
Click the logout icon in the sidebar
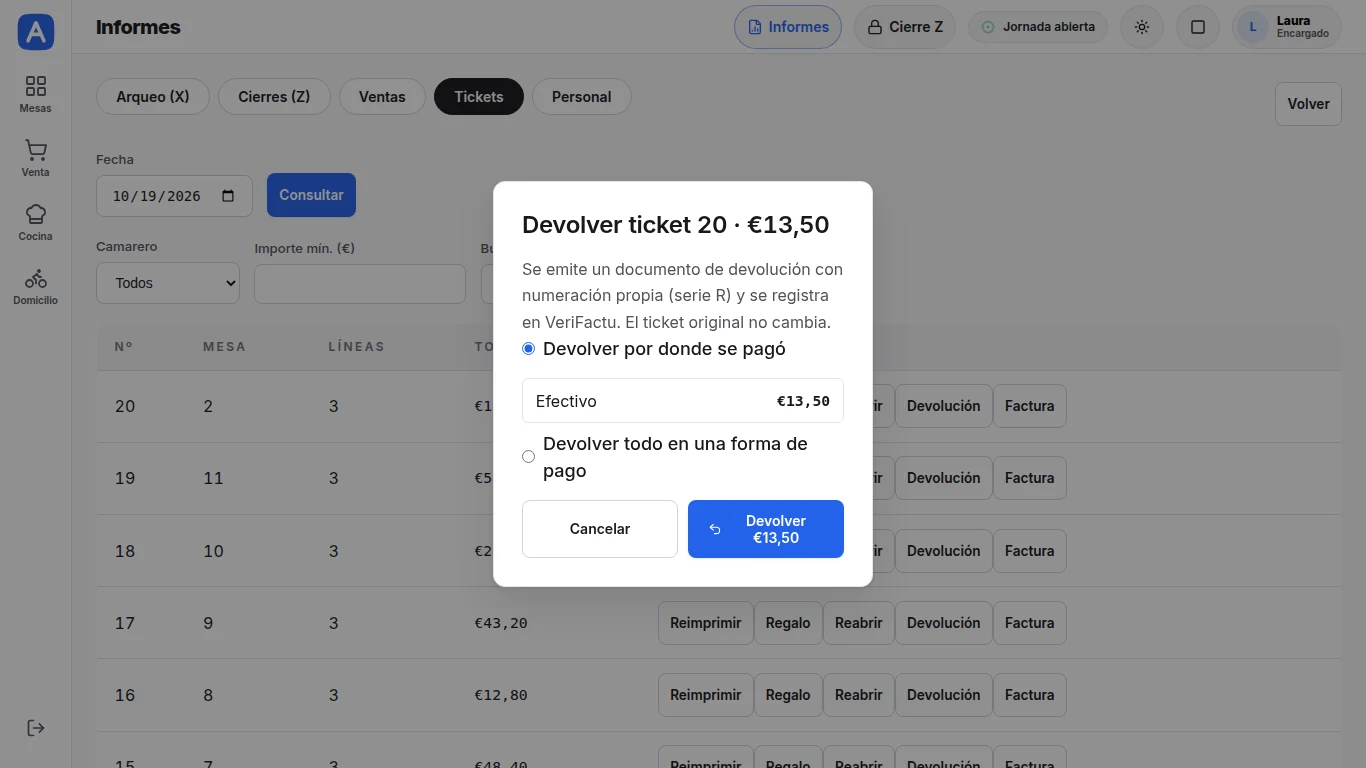[36, 728]
